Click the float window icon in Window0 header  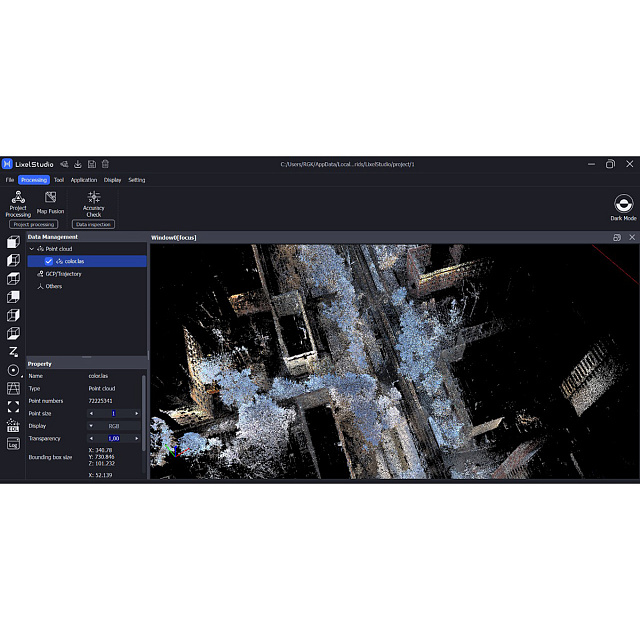(x=617, y=238)
